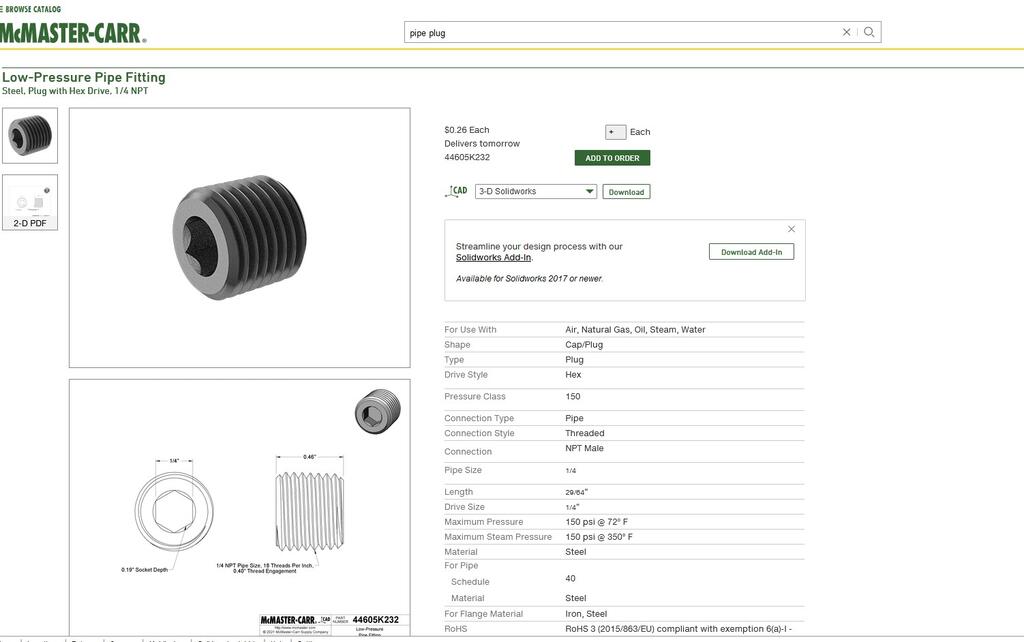Click the '1/4 NPT Pipe Size' drawing note
1024x642 pixels.
[x=265, y=568]
